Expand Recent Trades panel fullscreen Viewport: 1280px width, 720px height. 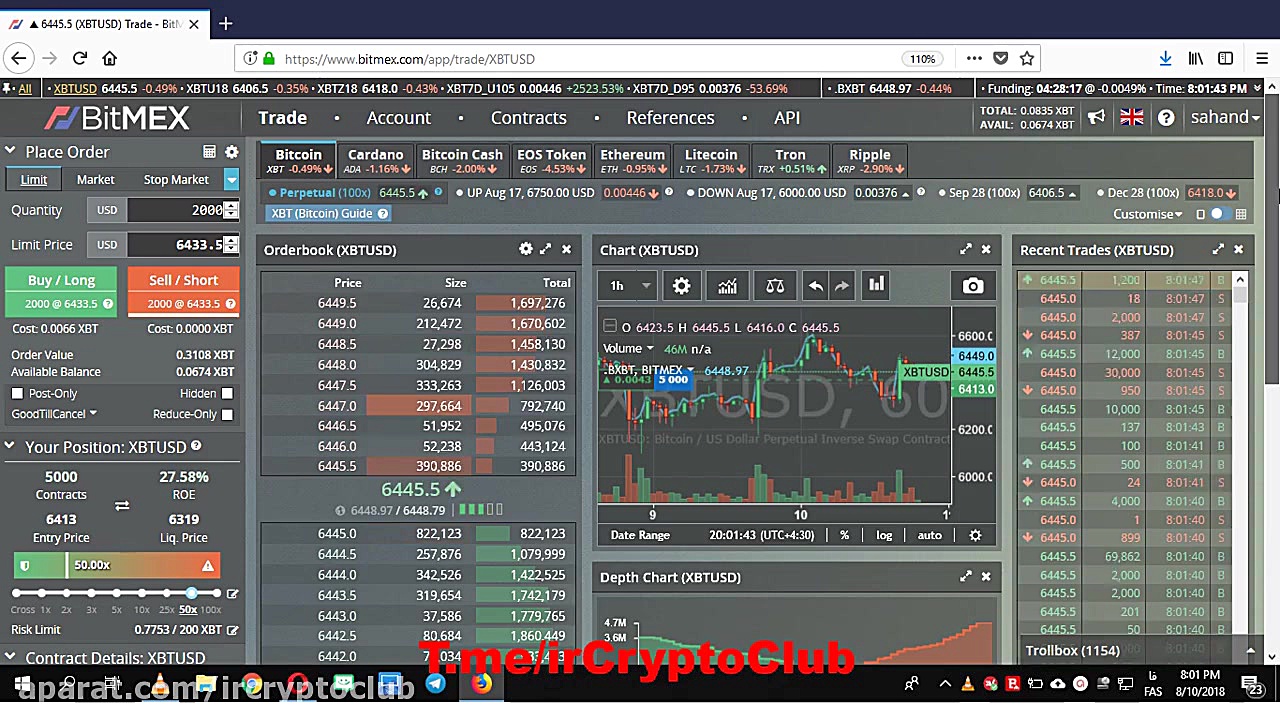[1218, 249]
